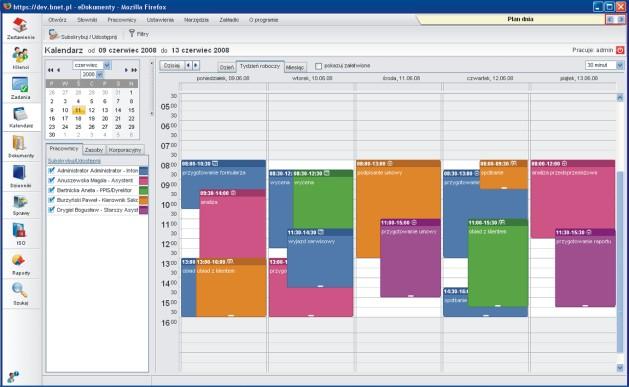
Task: Open the Zakładki menu
Action: point(229,20)
